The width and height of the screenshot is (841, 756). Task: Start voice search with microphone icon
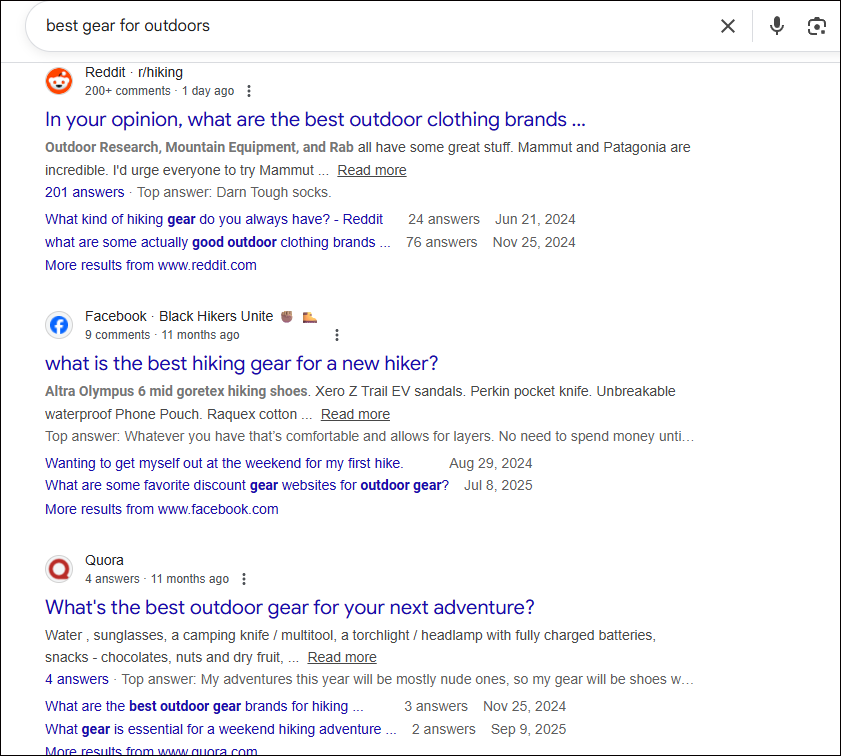pyautogui.click(x=777, y=26)
